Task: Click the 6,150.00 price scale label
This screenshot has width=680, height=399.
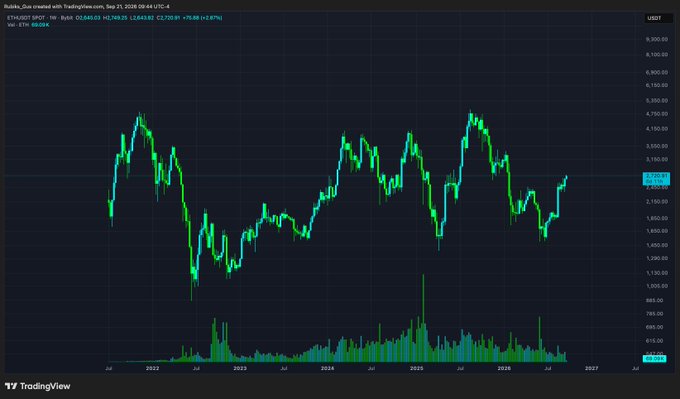Action: click(657, 85)
